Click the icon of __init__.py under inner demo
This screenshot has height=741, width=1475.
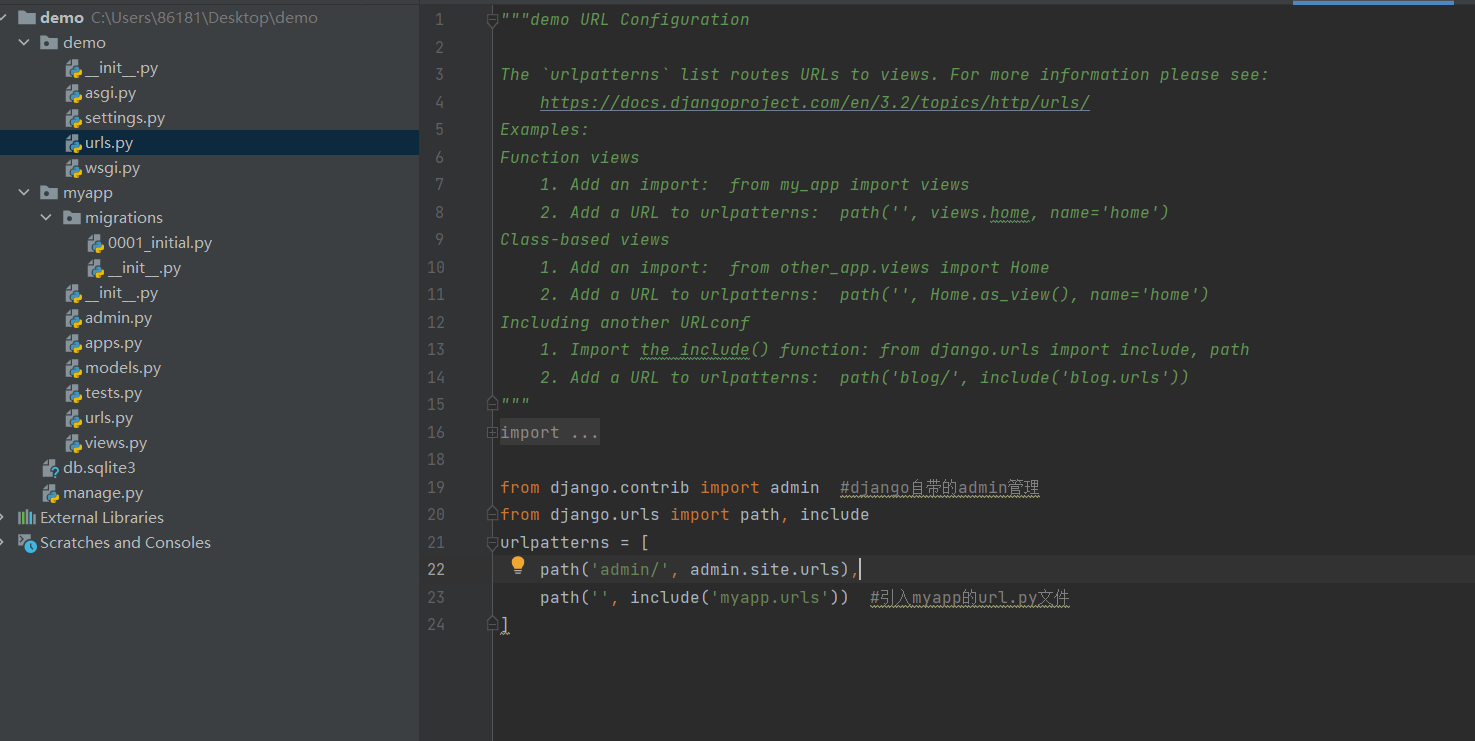pos(73,68)
